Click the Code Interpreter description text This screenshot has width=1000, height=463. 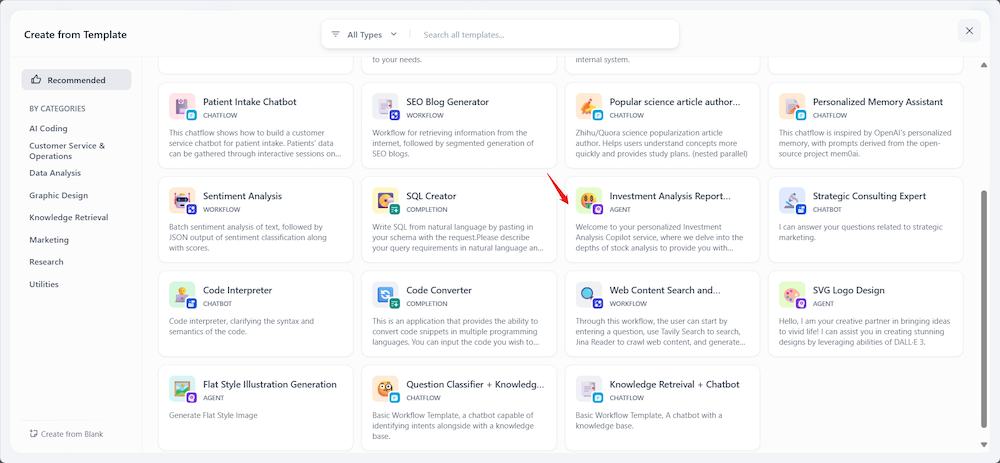click(242, 326)
